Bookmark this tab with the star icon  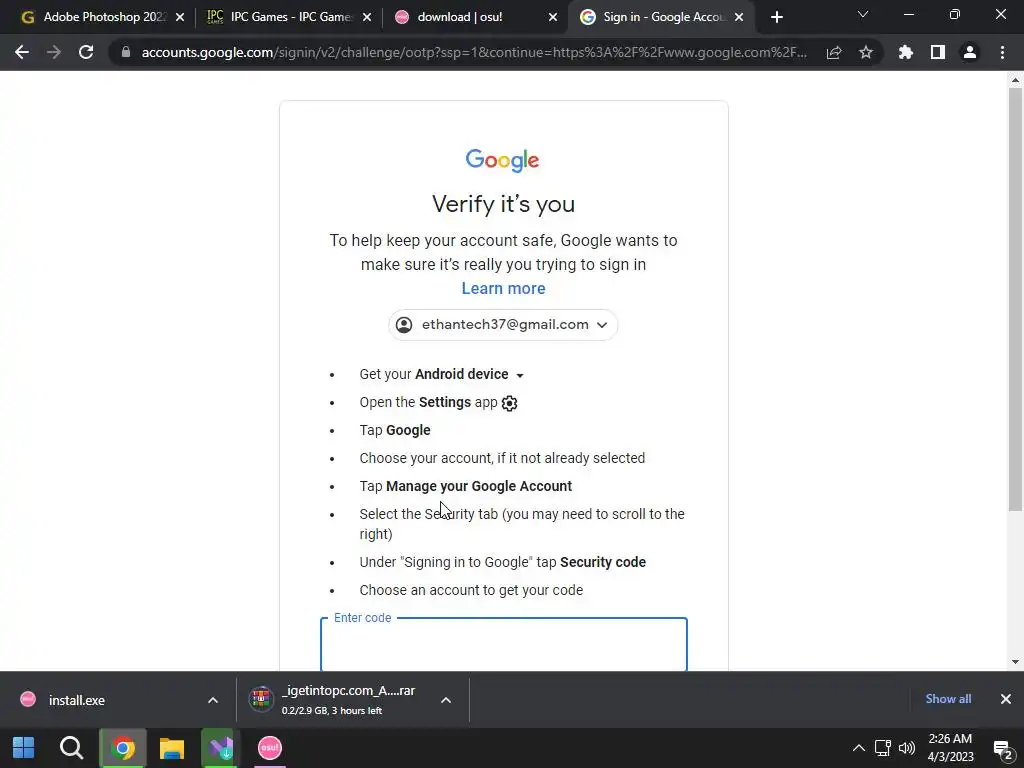pos(866,52)
